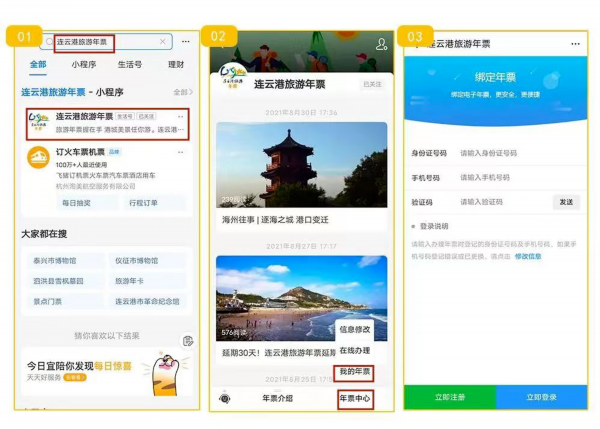Switch to the 全部 tab
The image size is (600, 429).
pyautogui.click(x=38, y=64)
